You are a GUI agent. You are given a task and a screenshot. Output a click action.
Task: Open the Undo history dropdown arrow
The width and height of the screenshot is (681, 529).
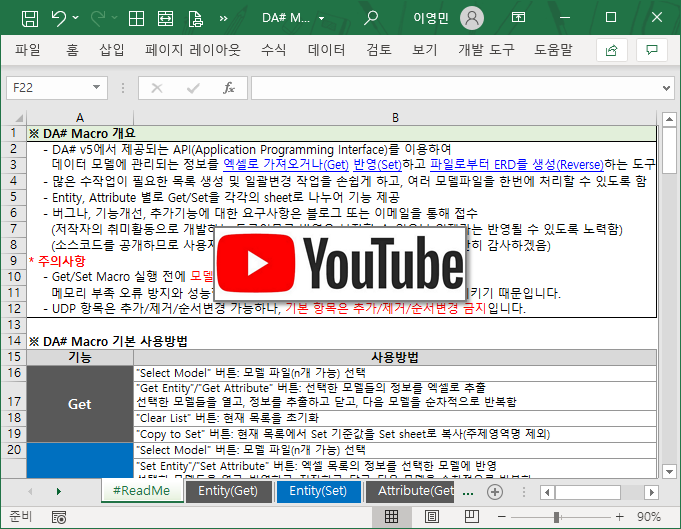click(x=76, y=18)
